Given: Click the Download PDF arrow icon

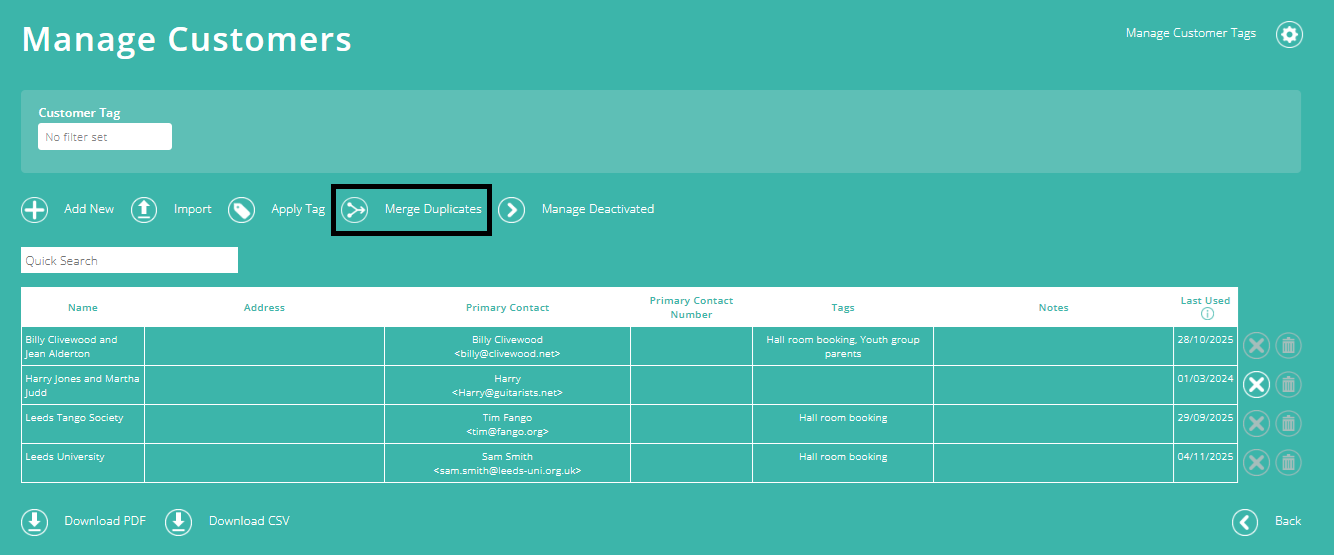Looking at the screenshot, I should pos(35,522).
